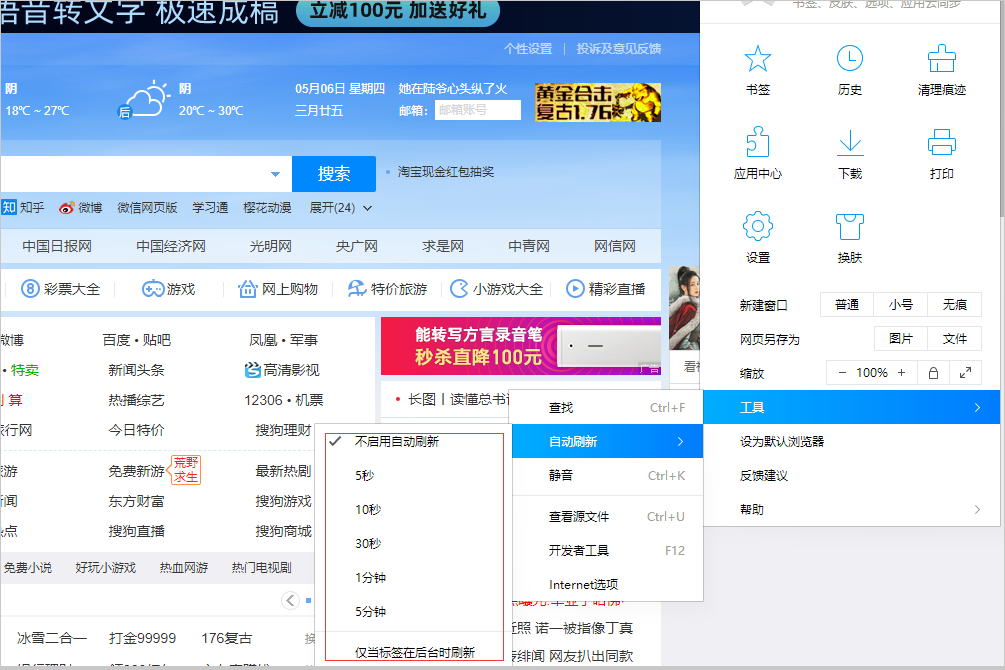Screen dimensions: 1005x670
Task: Click the 个性设置 link
Action: tap(528, 49)
